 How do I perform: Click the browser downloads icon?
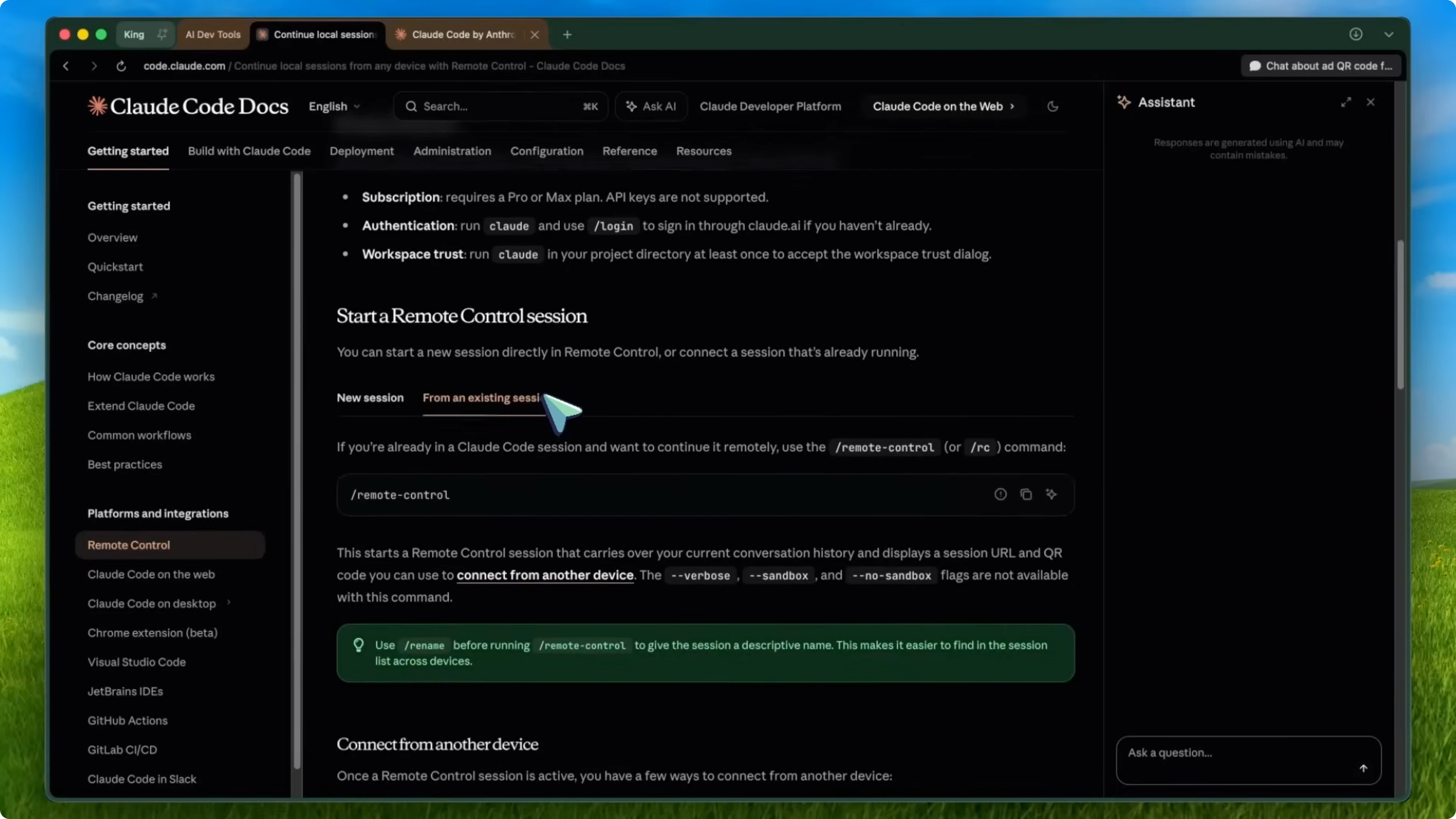(1356, 34)
